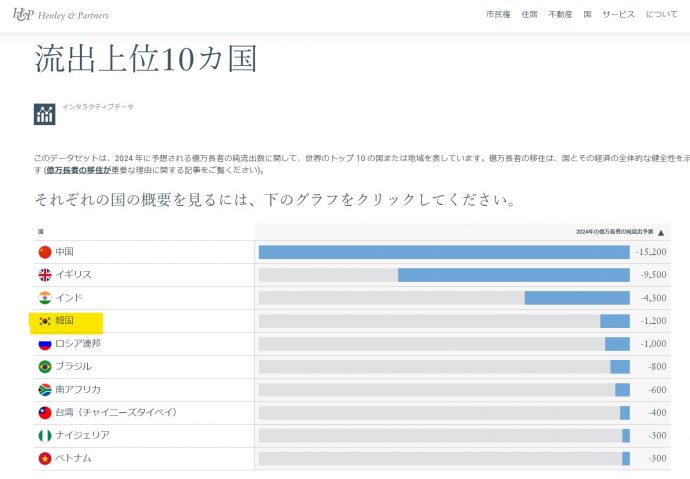Click the Nigeria flag icon
Viewport: 690px width, 479px height.
point(45,435)
